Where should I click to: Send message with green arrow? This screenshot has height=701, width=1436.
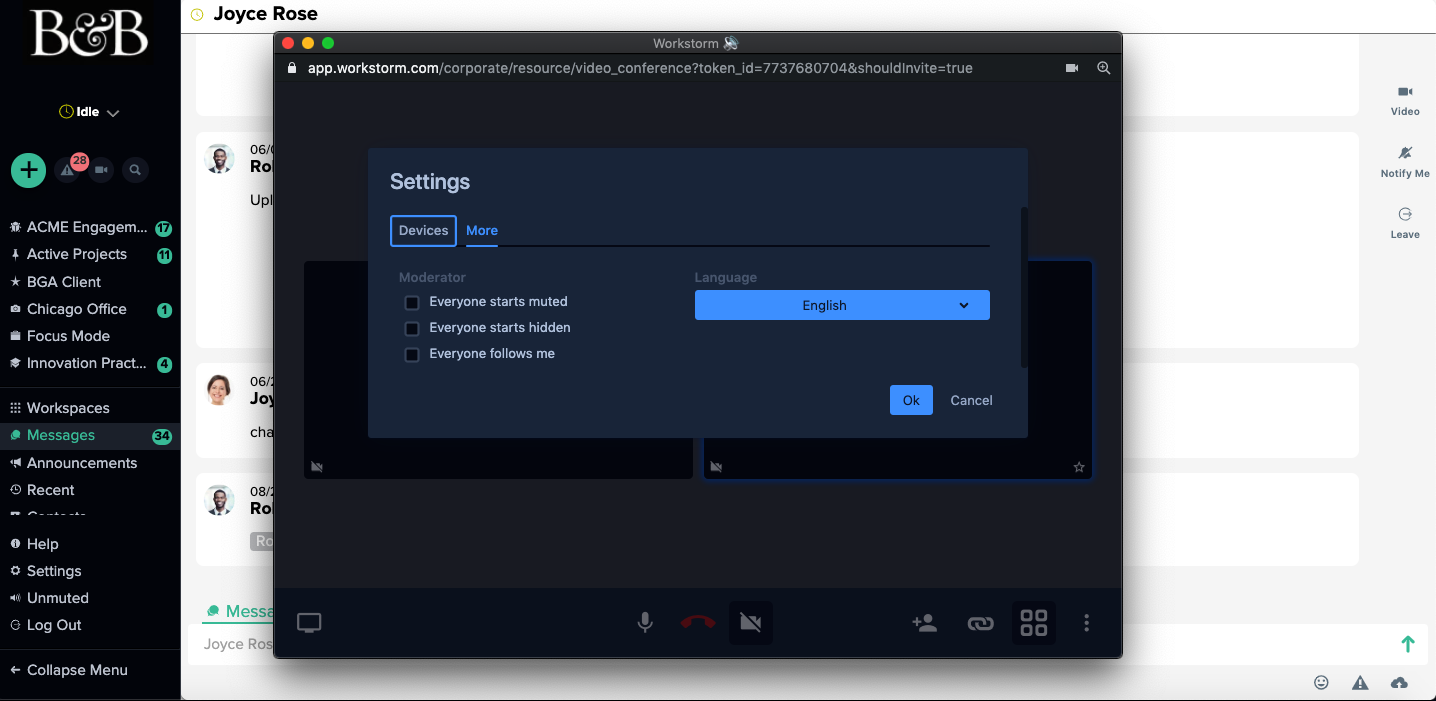1408,644
